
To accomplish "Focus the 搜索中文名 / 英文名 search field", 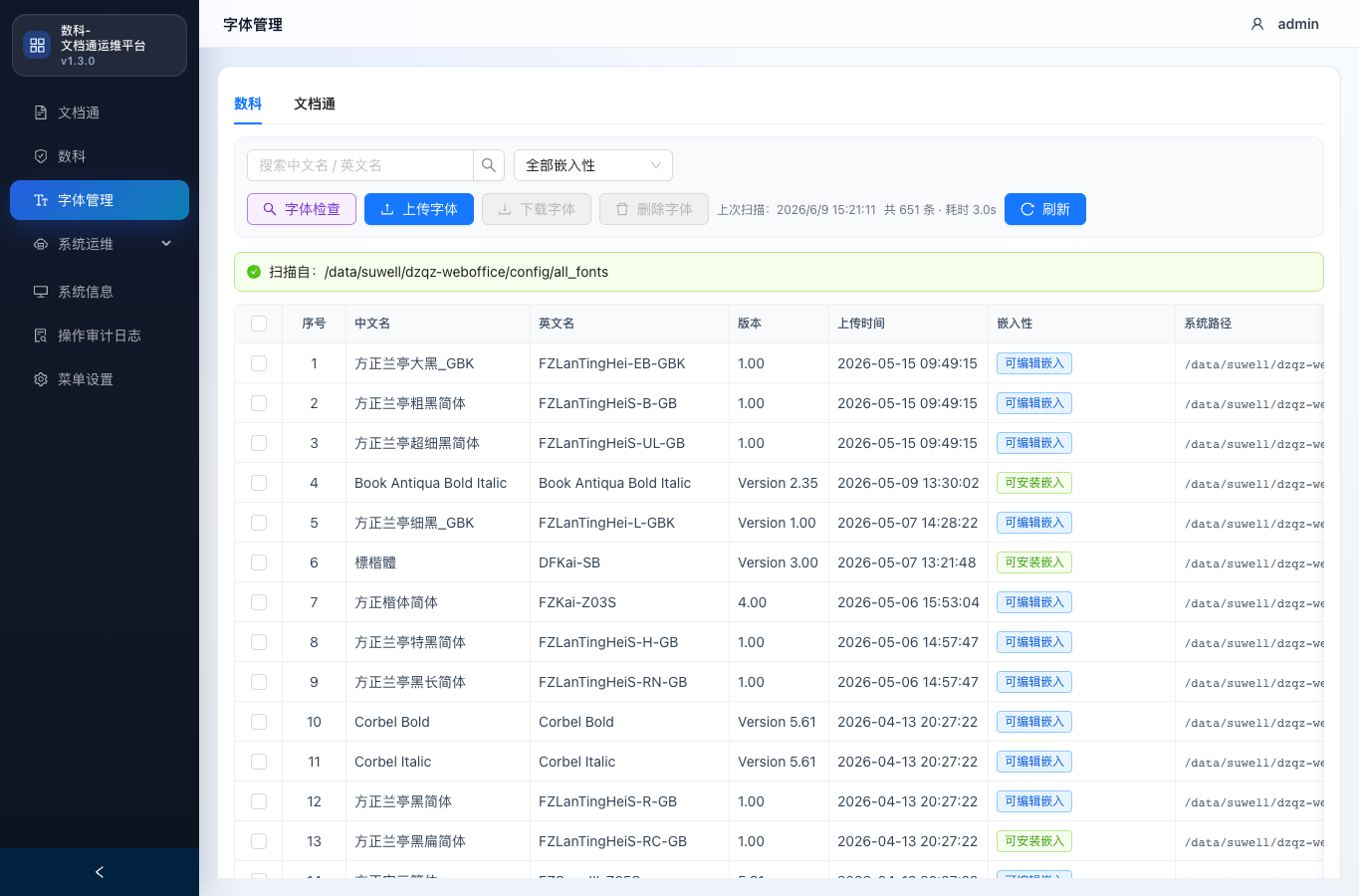I will pos(360,165).
